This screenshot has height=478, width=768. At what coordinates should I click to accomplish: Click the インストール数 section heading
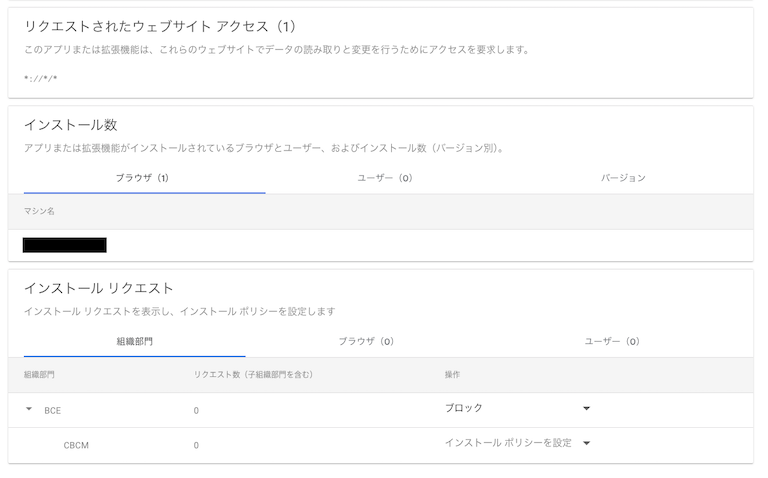tap(70, 125)
